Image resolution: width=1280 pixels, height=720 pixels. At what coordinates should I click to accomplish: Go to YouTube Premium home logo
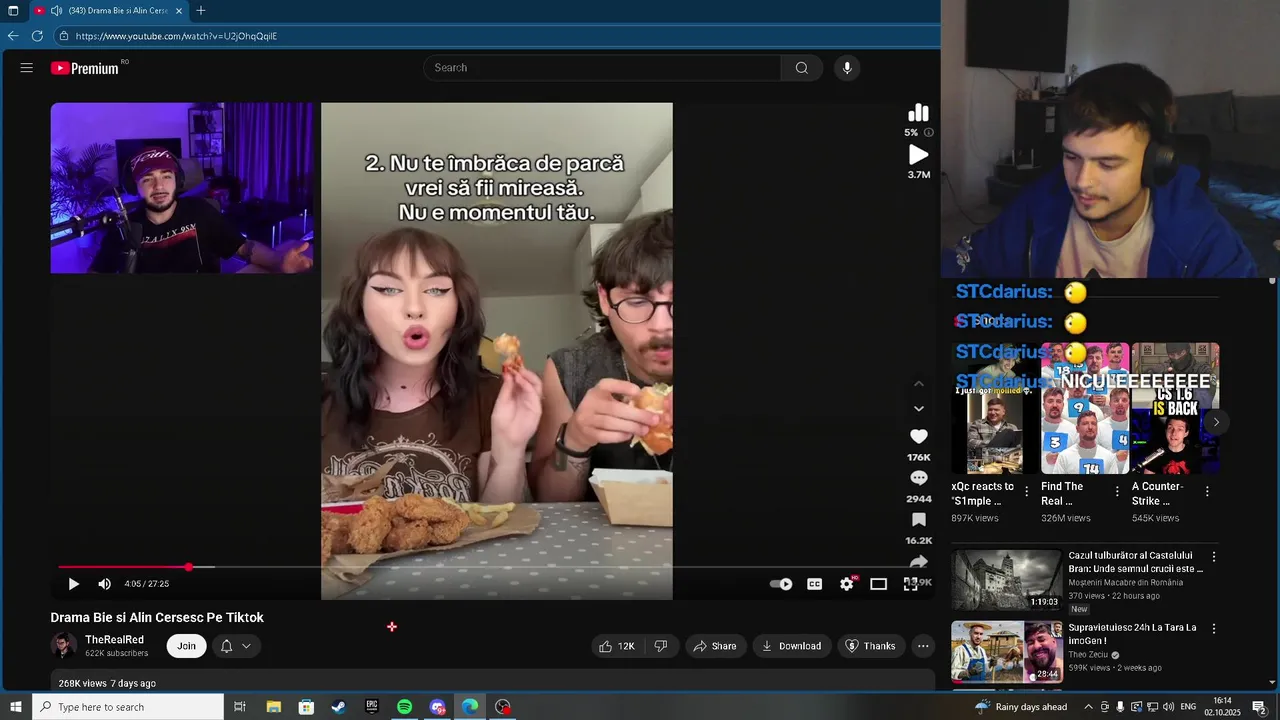(85, 68)
